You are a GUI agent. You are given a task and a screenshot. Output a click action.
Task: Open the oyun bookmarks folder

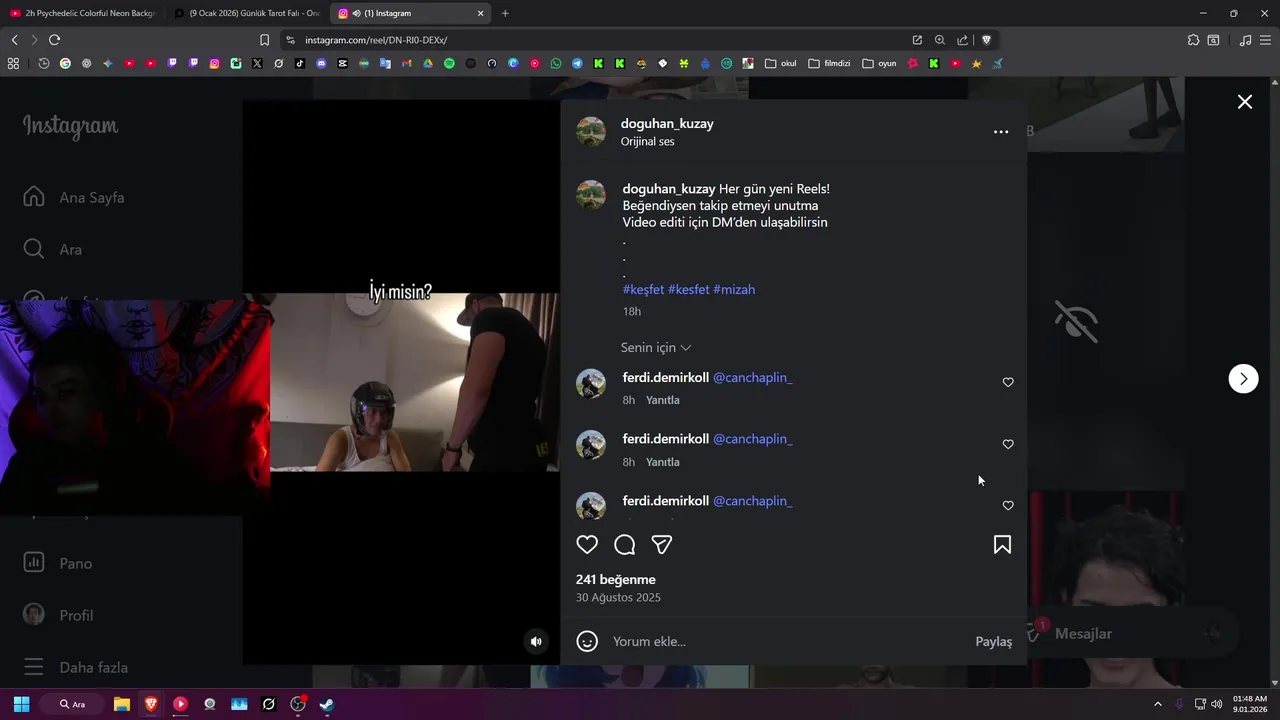coord(879,63)
